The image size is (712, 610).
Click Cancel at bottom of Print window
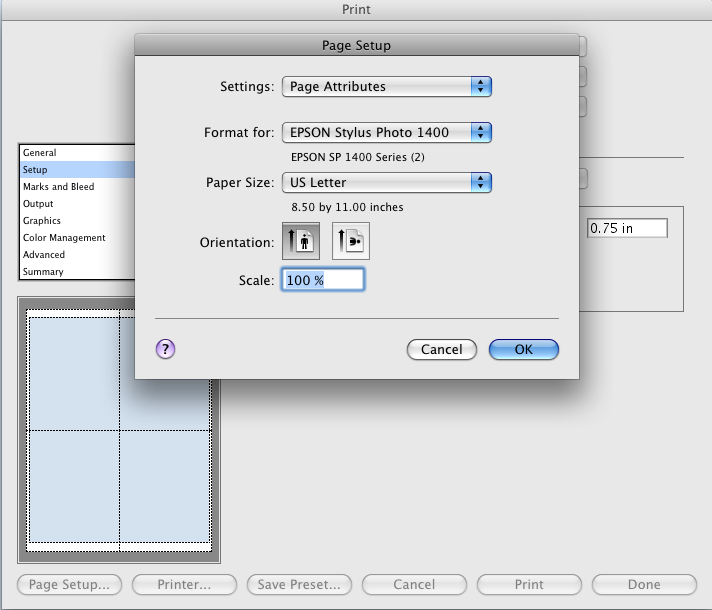pyautogui.click(x=414, y=584)
